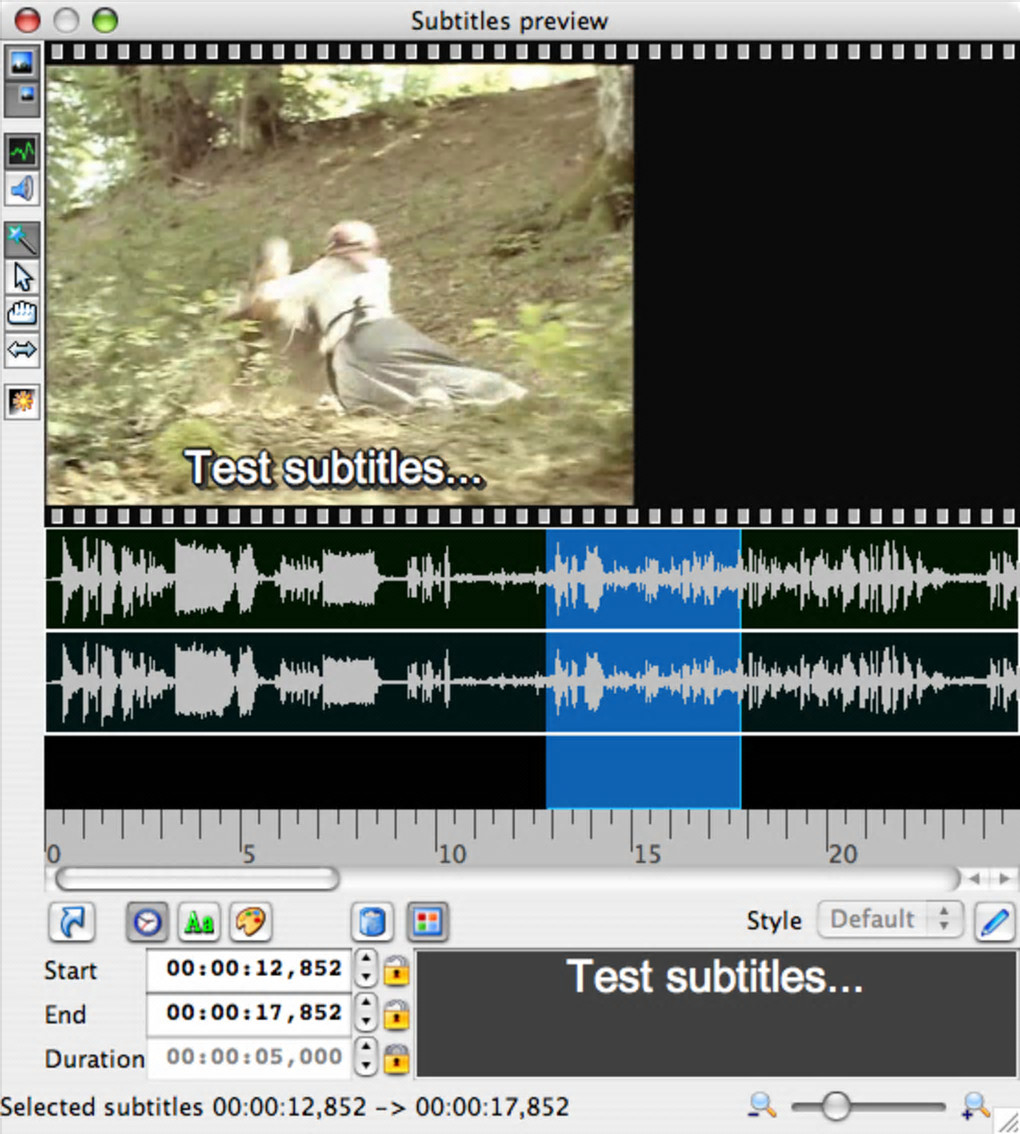Toggle the Start time lock

pos(396,971)
